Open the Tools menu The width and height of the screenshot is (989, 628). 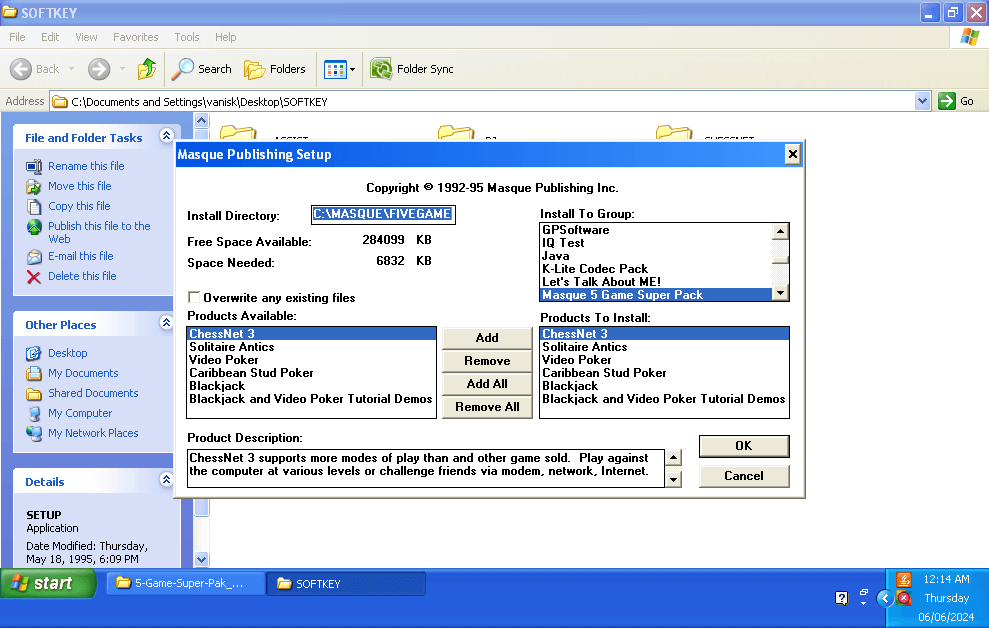tap(187, 37)
